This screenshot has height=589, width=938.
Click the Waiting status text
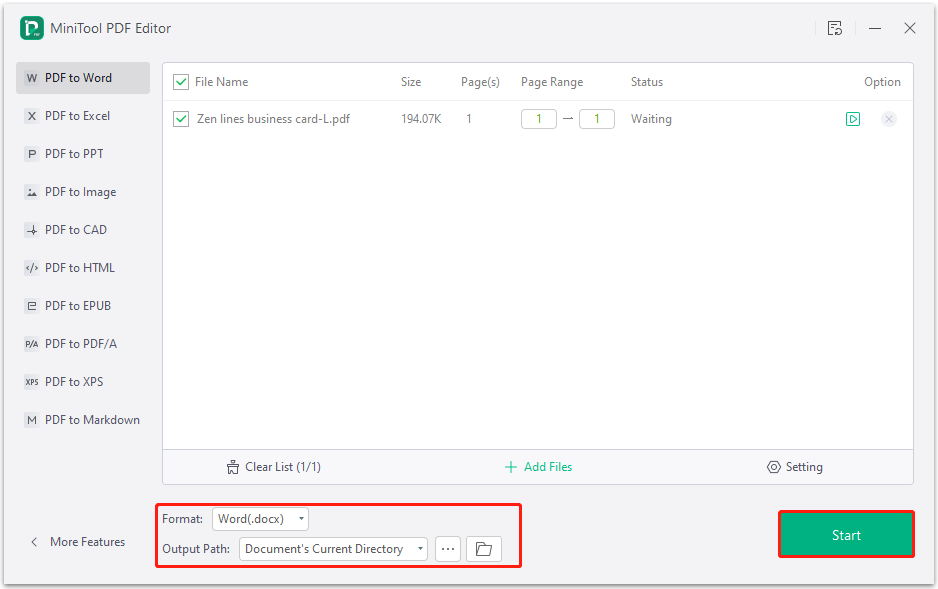click(x=651, y=119)
